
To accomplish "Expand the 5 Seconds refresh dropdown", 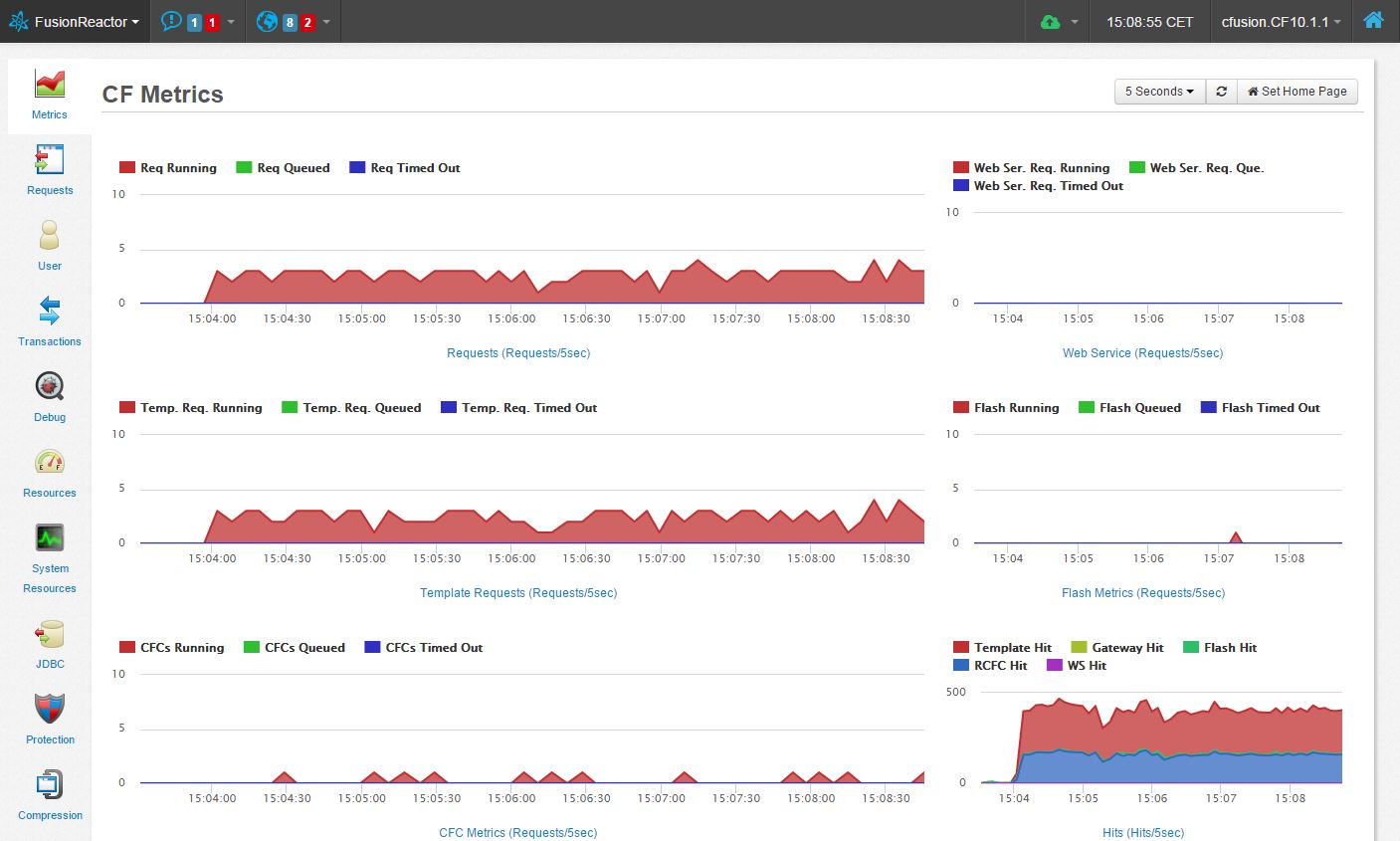I will point(1159,92).
